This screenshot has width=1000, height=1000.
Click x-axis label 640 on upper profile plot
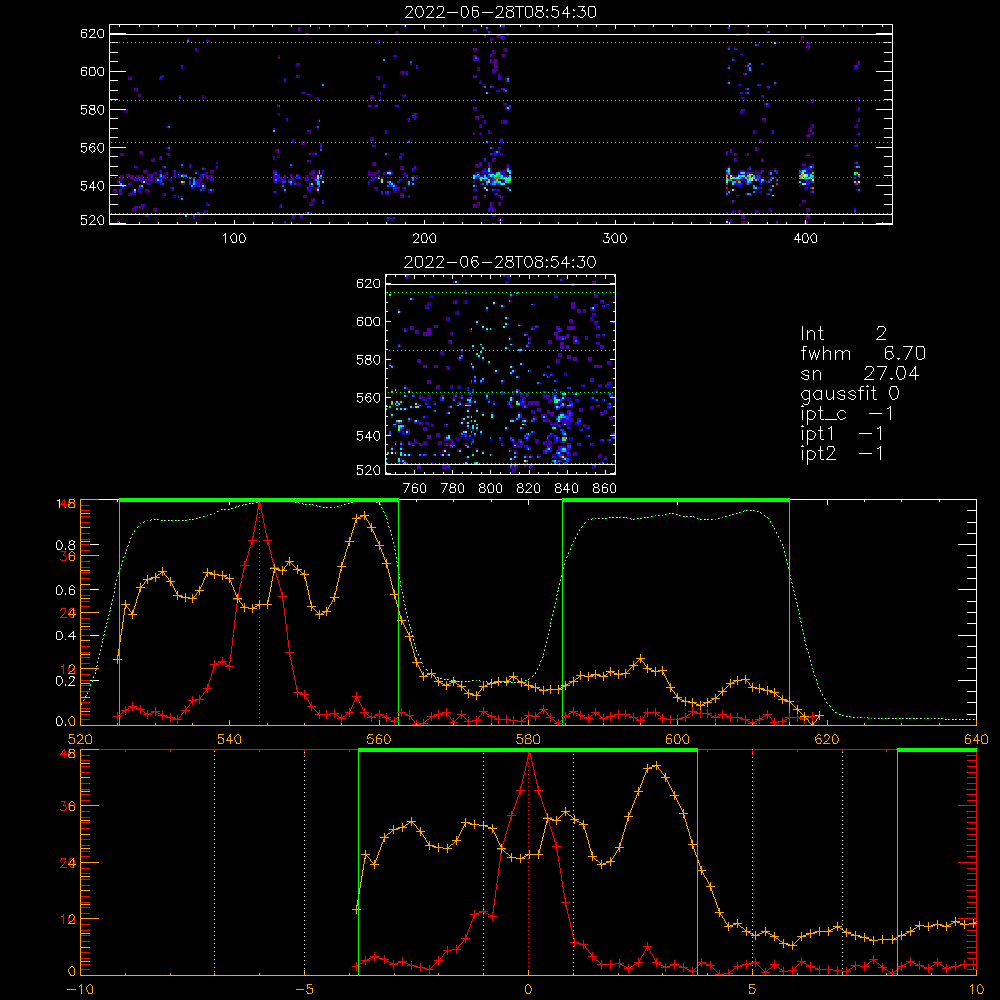pos(976,739)
